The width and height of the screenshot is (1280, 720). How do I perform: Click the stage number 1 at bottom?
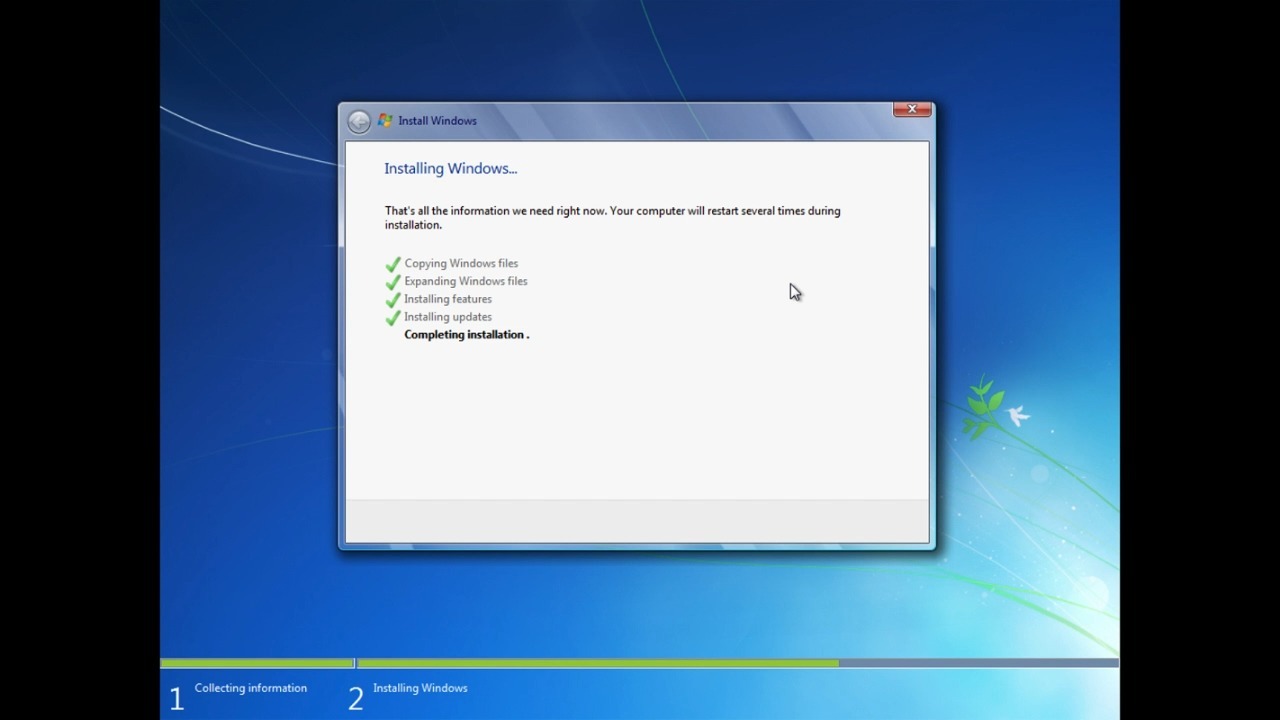(176, 698)
